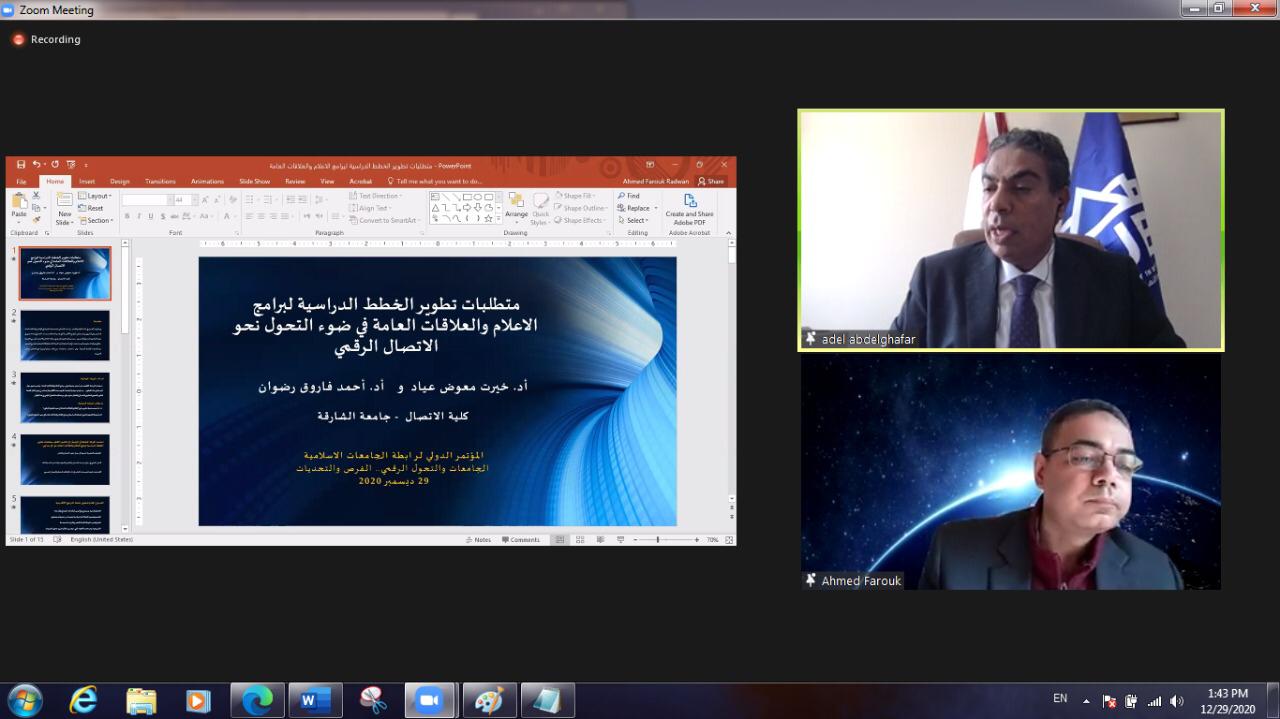Switch to the Animations tab
Screen dimensions: 1280x719
point(207,181)
